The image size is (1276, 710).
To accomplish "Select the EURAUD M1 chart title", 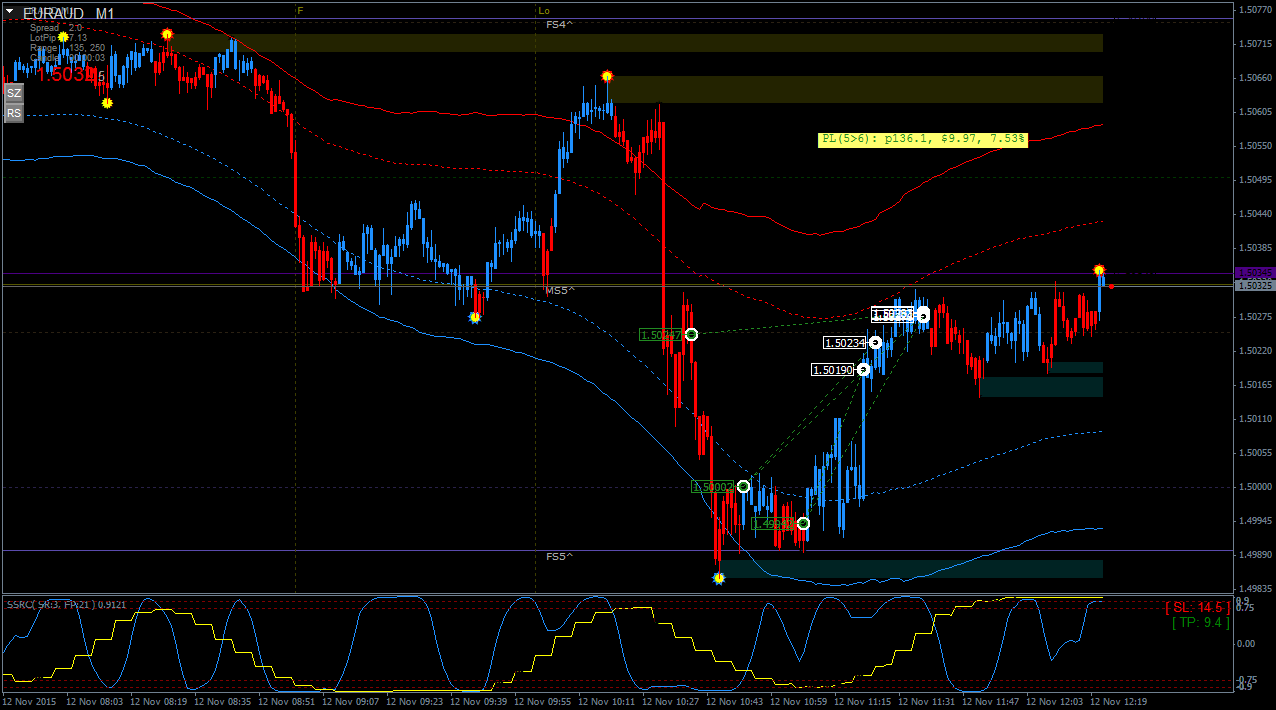I will (68, 14).
